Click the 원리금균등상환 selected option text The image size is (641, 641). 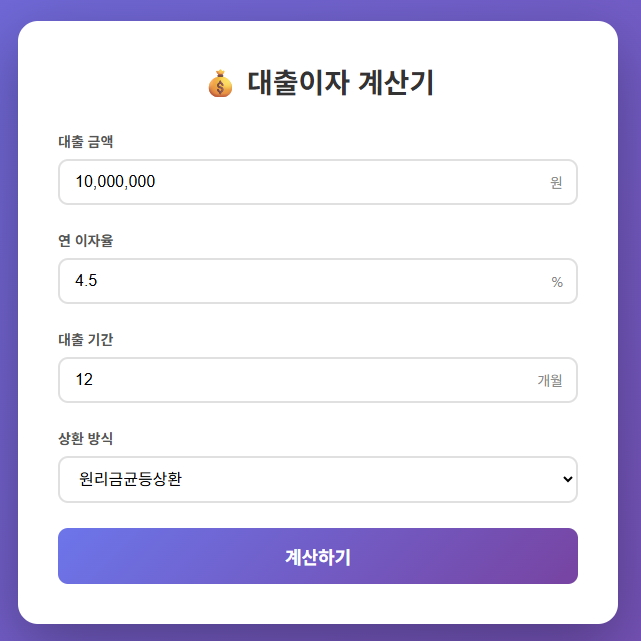click(130, 479)
